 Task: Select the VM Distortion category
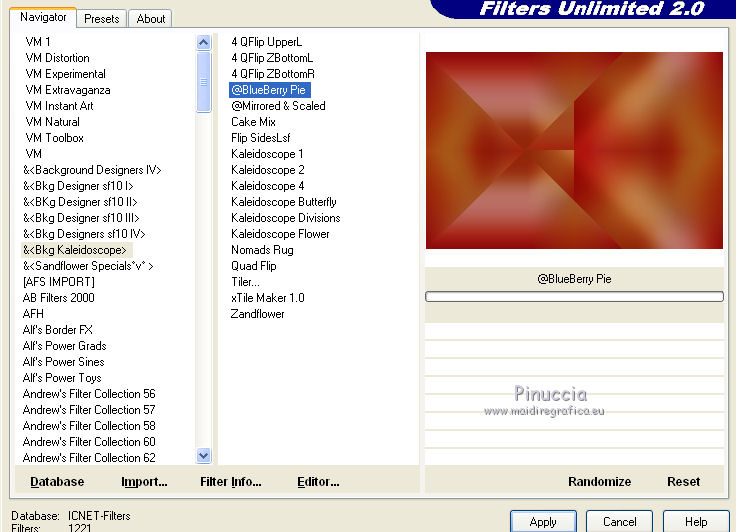[x=57, y=58]
